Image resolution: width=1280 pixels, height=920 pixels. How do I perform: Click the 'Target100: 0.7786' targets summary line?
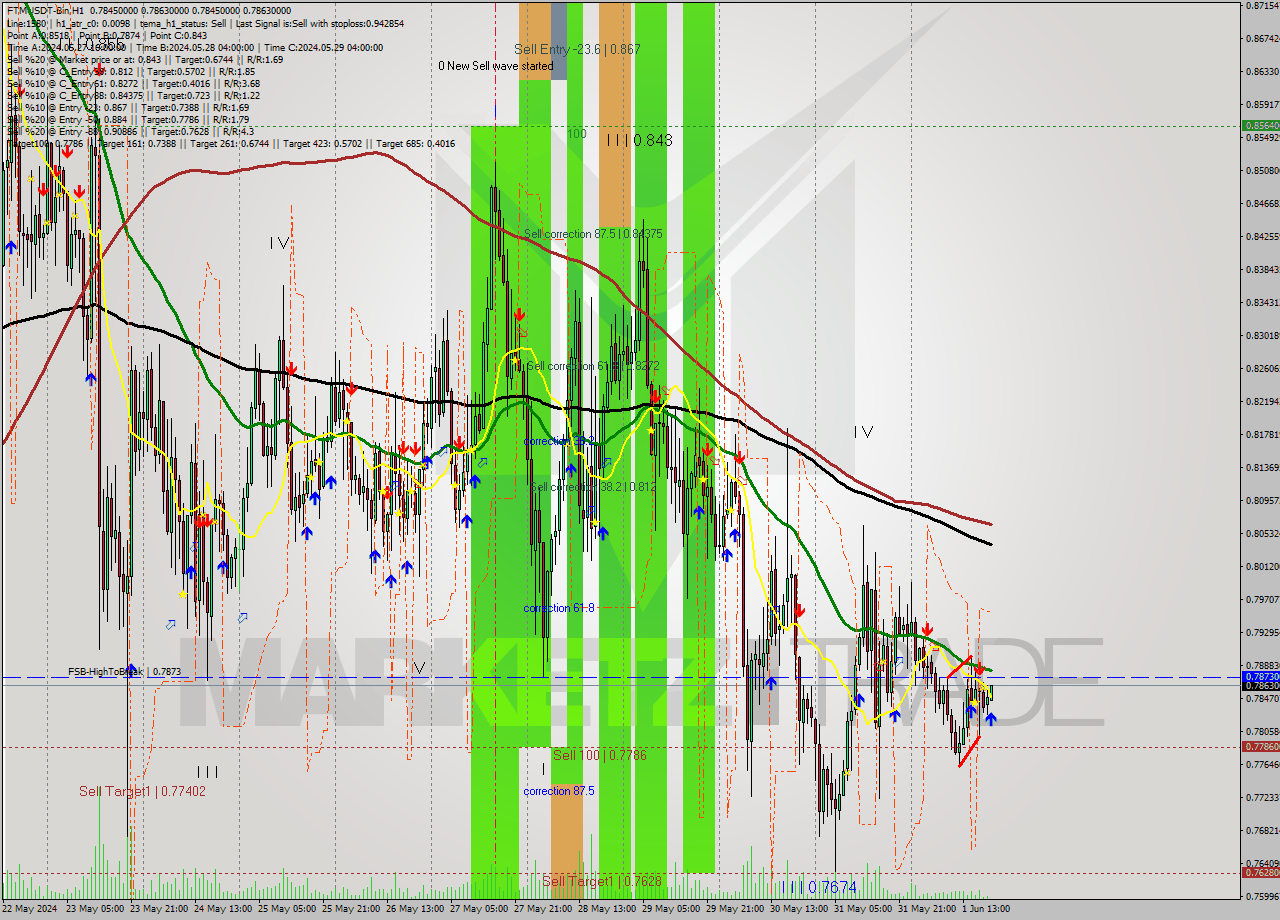[231, 143]
